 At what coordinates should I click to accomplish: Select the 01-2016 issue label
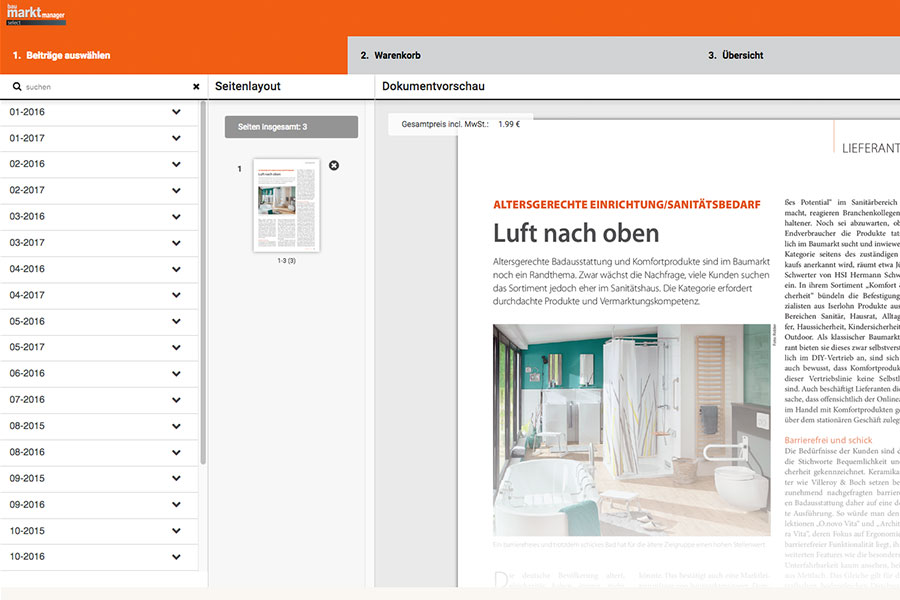pyautogui.click(x=27, y=112)
